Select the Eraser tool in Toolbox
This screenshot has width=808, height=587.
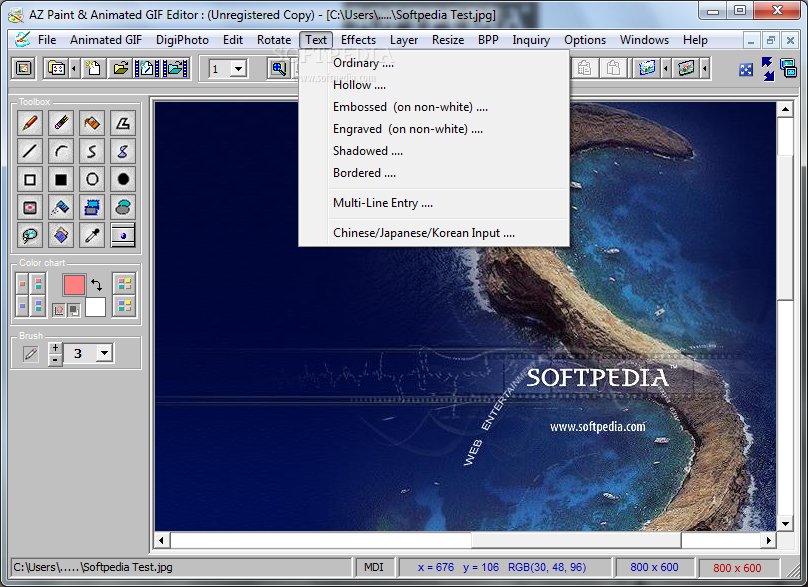pyautogui.click(x=61, y=123)
